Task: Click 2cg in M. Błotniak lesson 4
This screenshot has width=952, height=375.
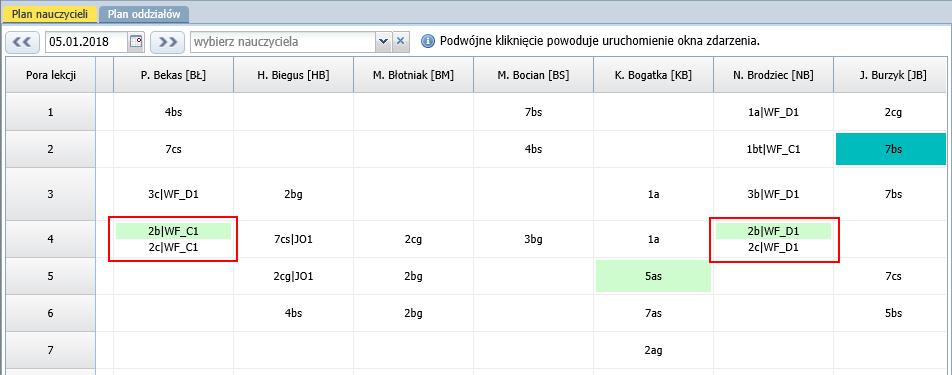Action: (x=413, y=239)
